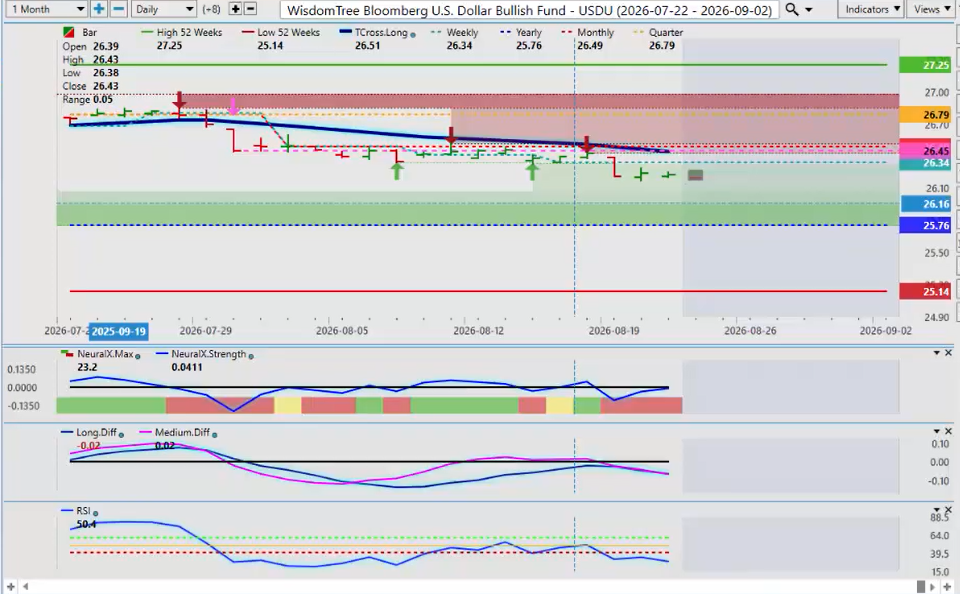Screen dimensions: 960x594
Task: Click the plus icon at bottom left
Action: click(10, 587)
